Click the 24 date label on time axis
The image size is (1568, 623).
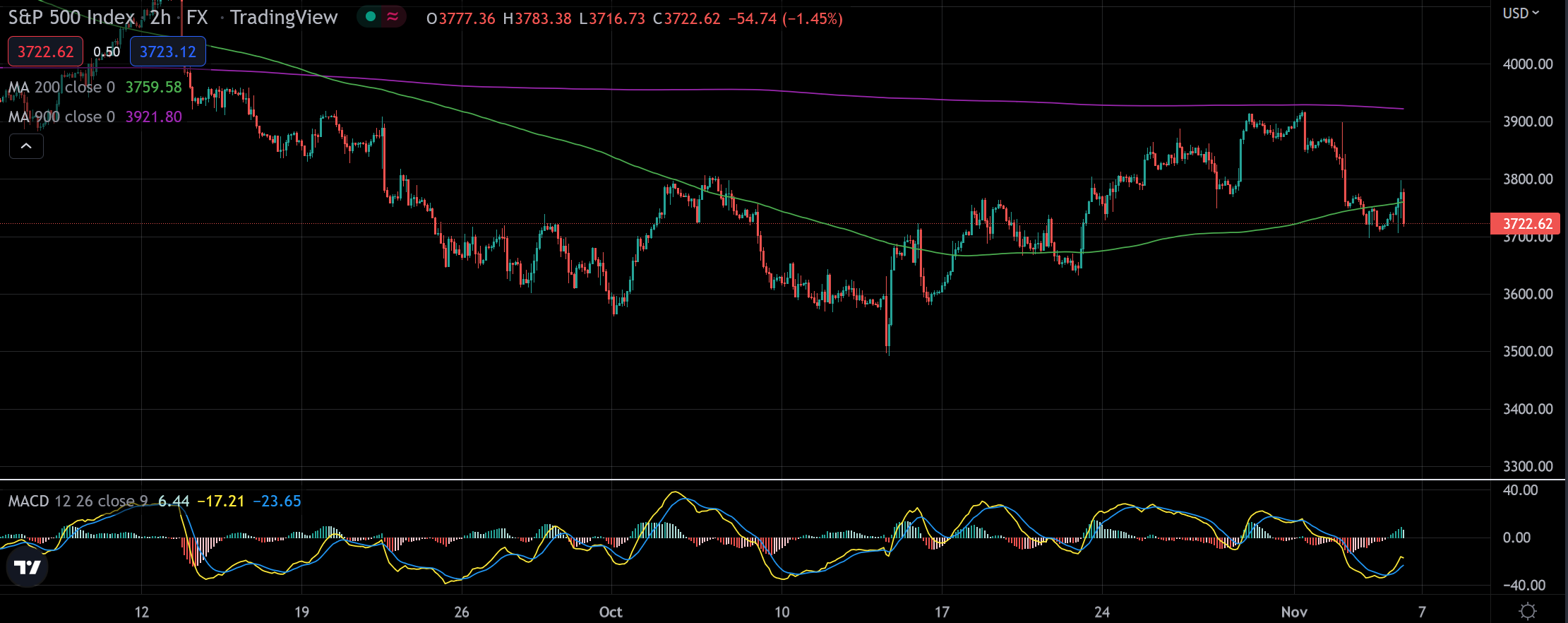[1102, 612]
